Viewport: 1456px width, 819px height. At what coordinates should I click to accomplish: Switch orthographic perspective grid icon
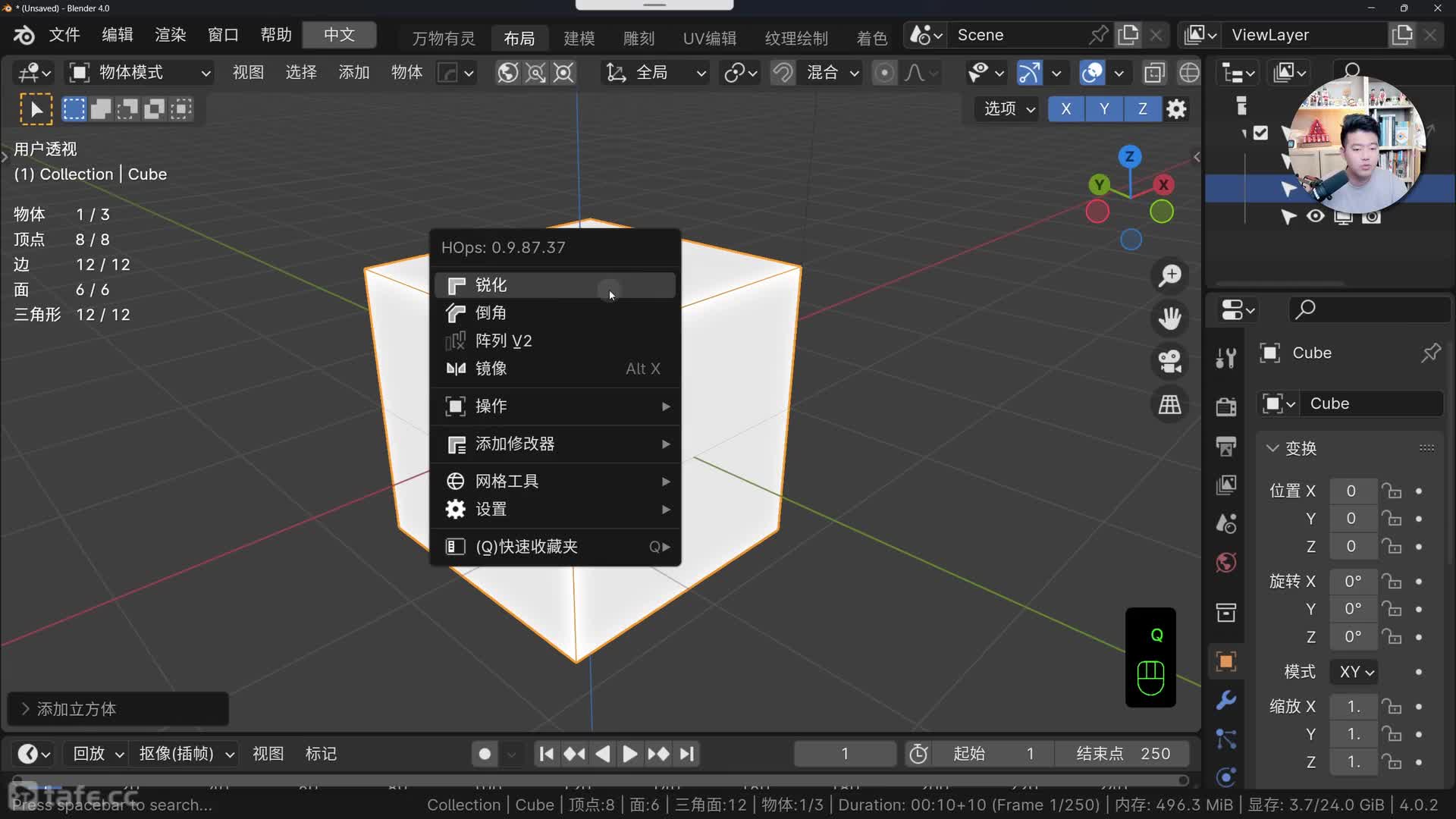coord(1170,404)
